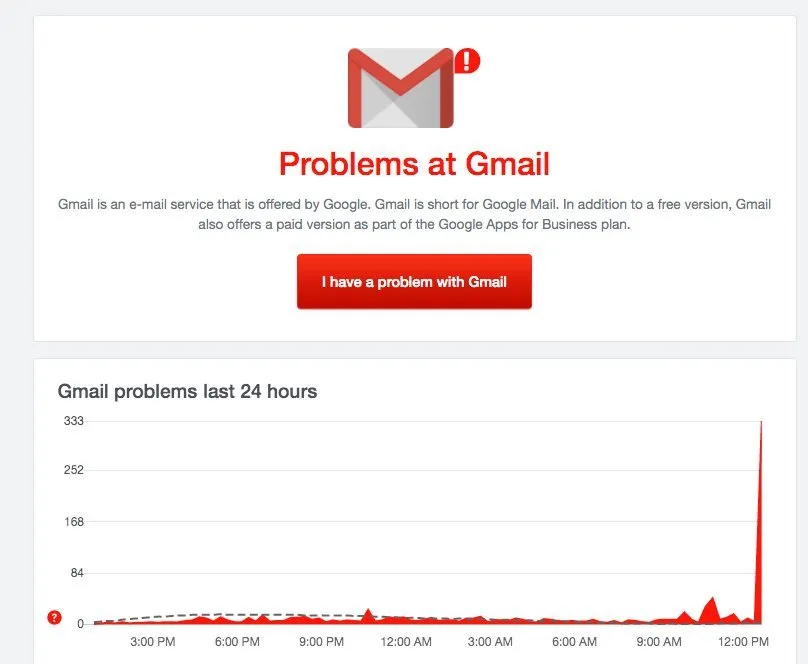The width and height of the screenshot is (808, 664).
Task: Click the 6:00 PM time axis label
Action: tap(237, 642)
